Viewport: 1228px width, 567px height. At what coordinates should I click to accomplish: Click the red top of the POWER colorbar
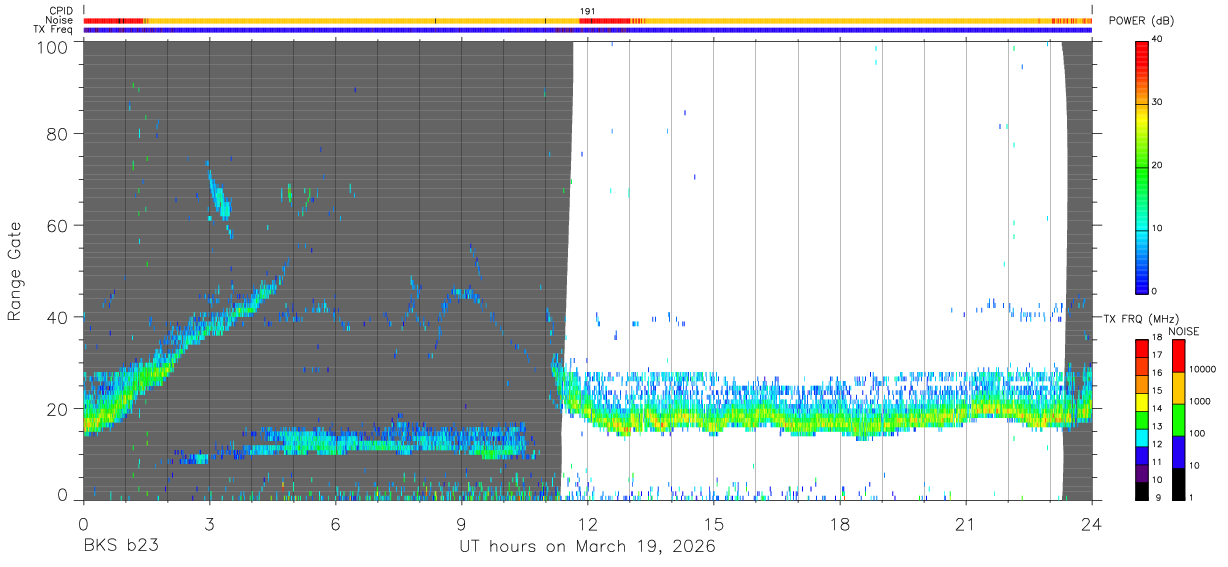(x=1142, y=50)
